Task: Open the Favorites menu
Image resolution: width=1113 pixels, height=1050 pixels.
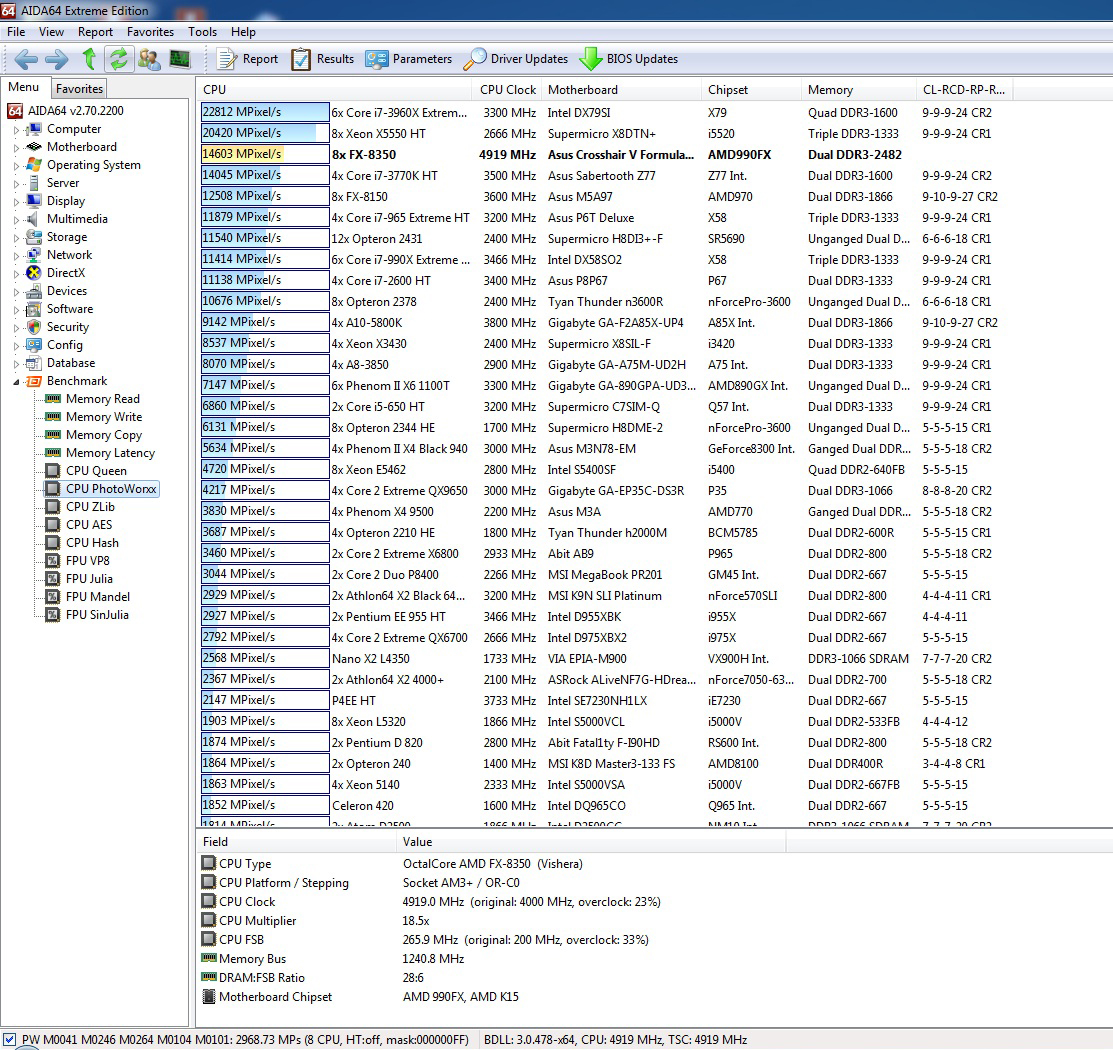Action: [150, 32]
